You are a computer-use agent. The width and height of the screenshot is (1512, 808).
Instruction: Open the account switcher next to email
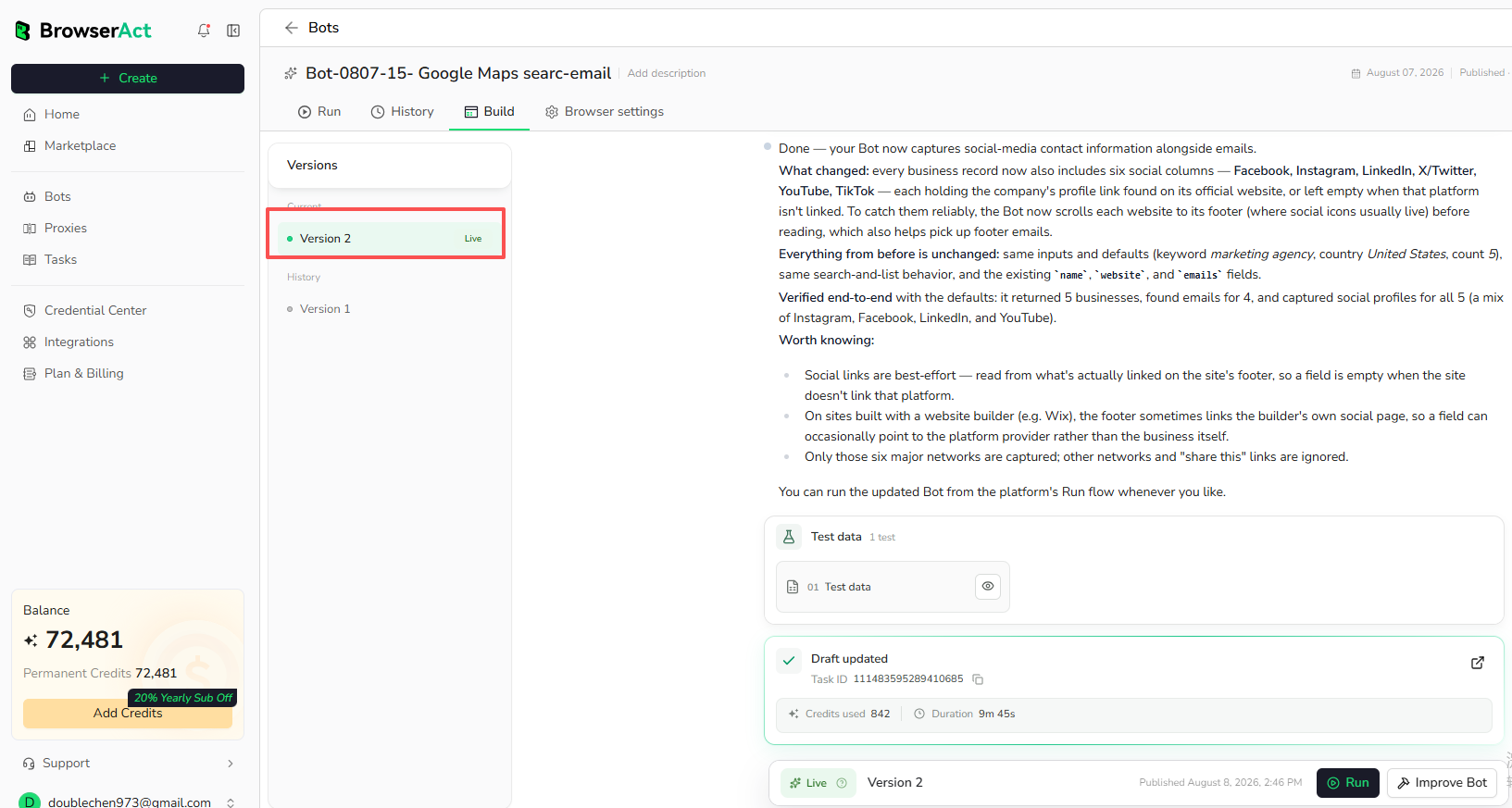point(231,802)
